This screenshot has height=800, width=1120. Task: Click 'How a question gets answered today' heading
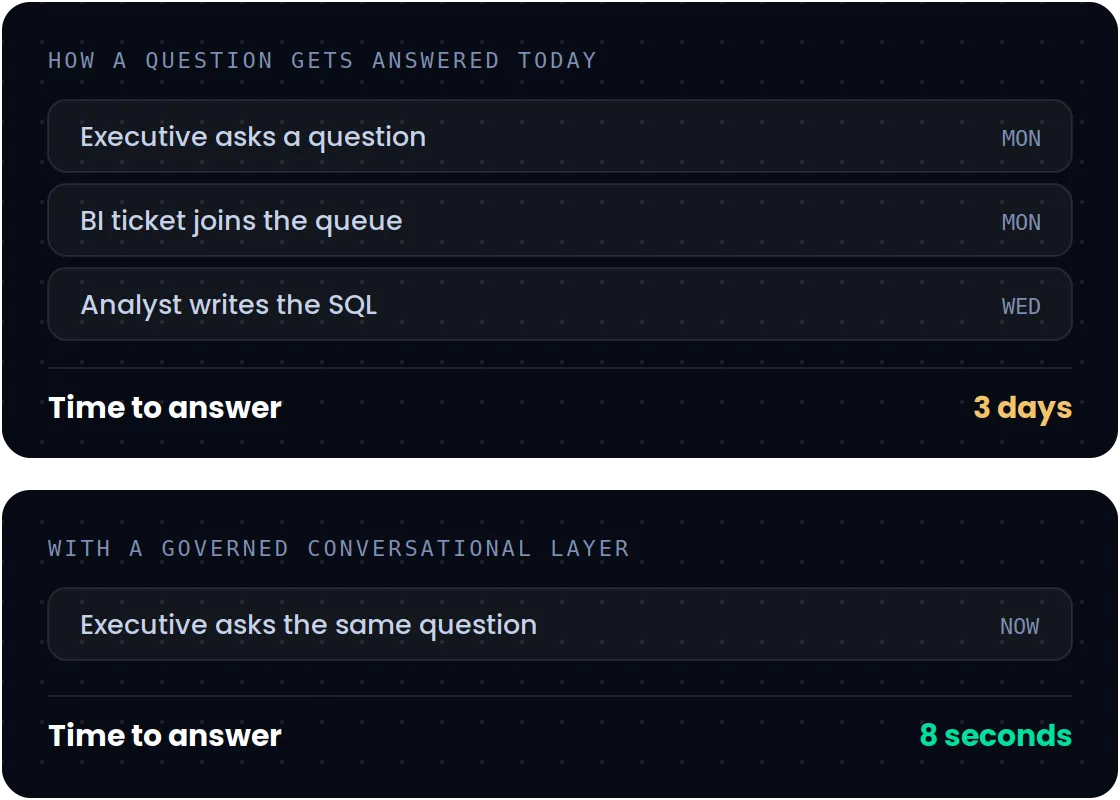click(322, 61)
